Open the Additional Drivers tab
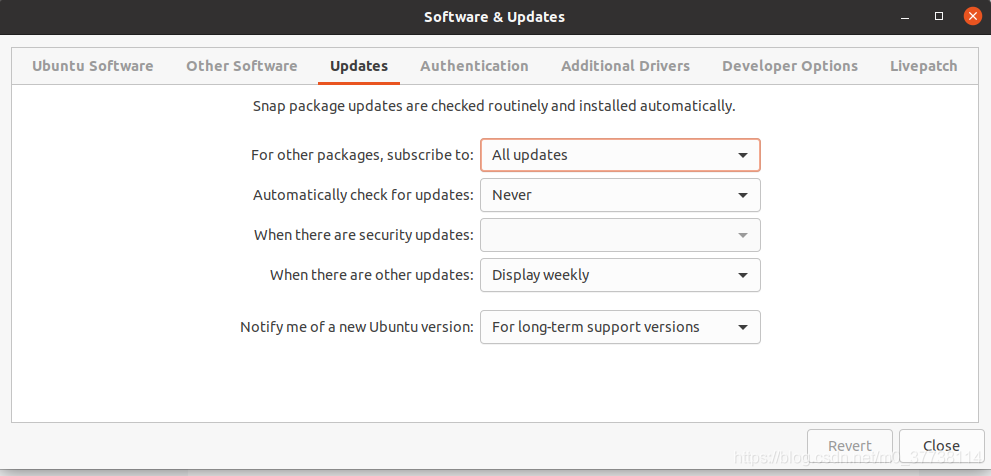The image size is (991, 476). [x=626, y=66]
